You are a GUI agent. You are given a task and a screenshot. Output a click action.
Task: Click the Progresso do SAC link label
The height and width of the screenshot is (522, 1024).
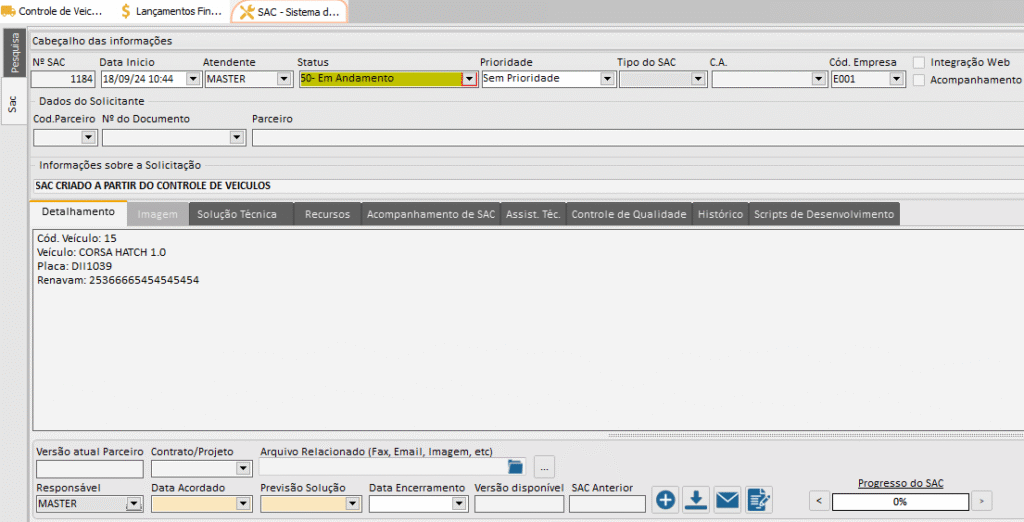tap(901, 483)
